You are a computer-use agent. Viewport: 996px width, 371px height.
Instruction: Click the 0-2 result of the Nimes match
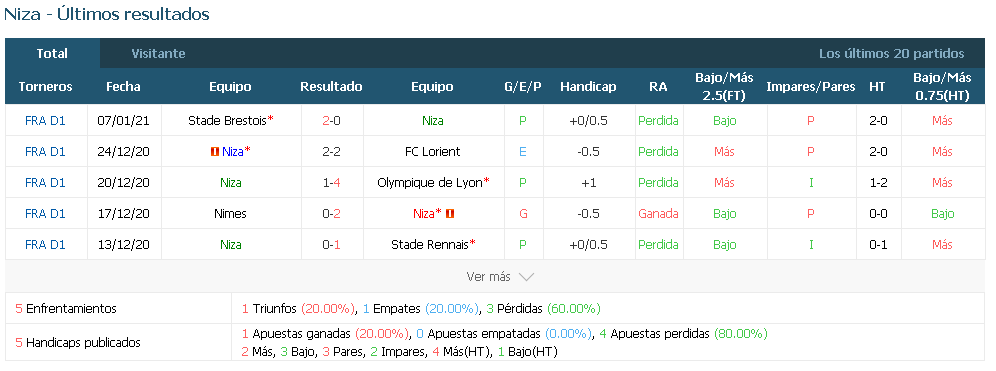point(331,213)
